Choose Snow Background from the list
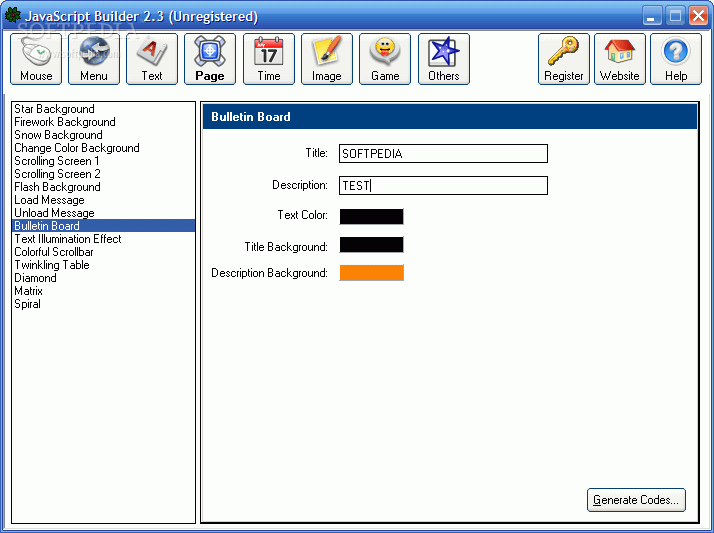This screenshot has height=533, width=714. click(x=103, y=135)
